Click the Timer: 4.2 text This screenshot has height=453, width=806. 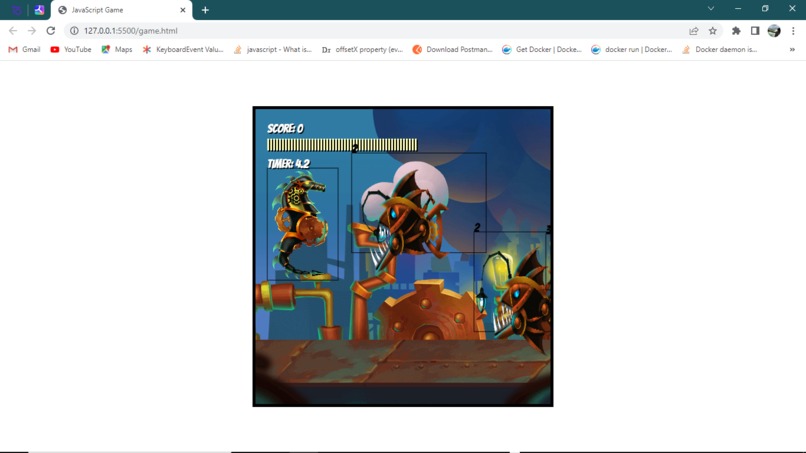click(288, 164)
